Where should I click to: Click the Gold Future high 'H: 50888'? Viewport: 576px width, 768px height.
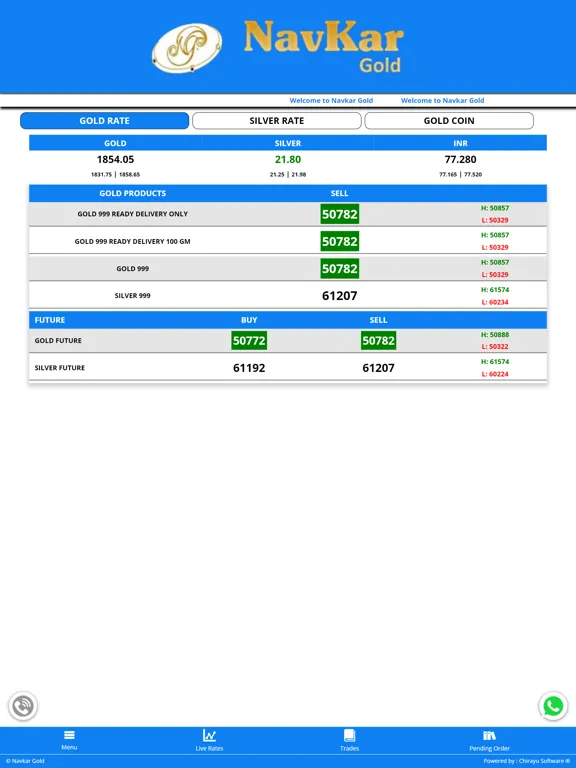pyautogui.click(x=495, y=335)
